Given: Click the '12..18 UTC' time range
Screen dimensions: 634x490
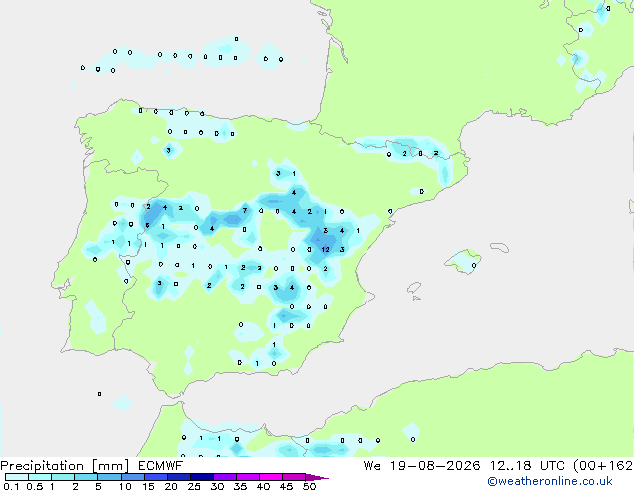Looking at the screenshot, I should (x=527, y=466).
